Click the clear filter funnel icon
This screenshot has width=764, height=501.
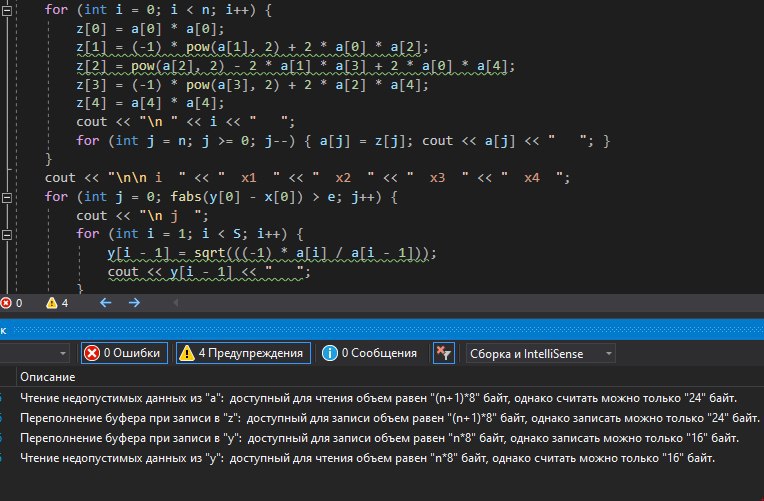tap(444, 353)
